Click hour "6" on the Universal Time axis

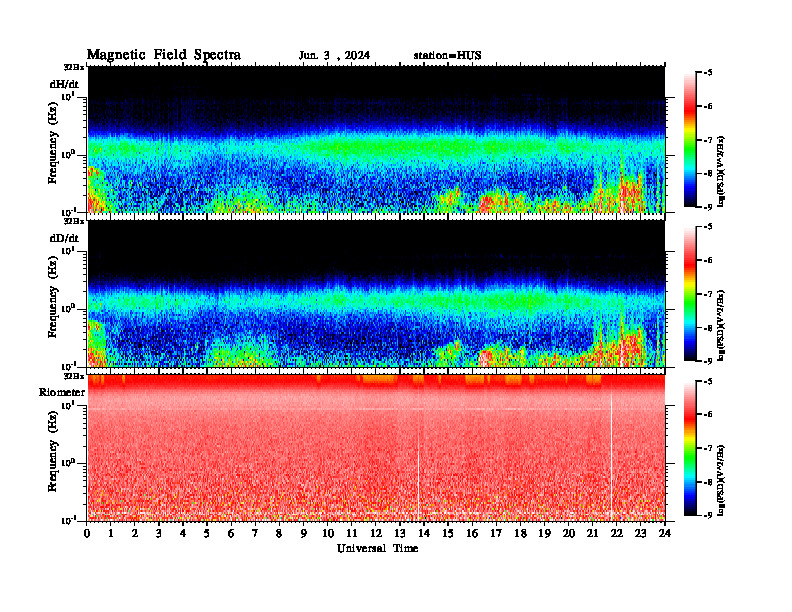(x=231, y=534)
